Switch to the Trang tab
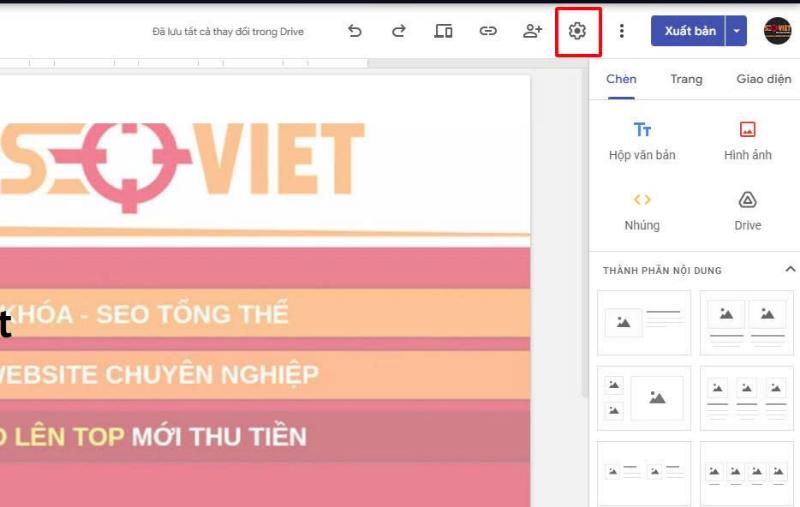The image size is (800, 507). point(686,79)
